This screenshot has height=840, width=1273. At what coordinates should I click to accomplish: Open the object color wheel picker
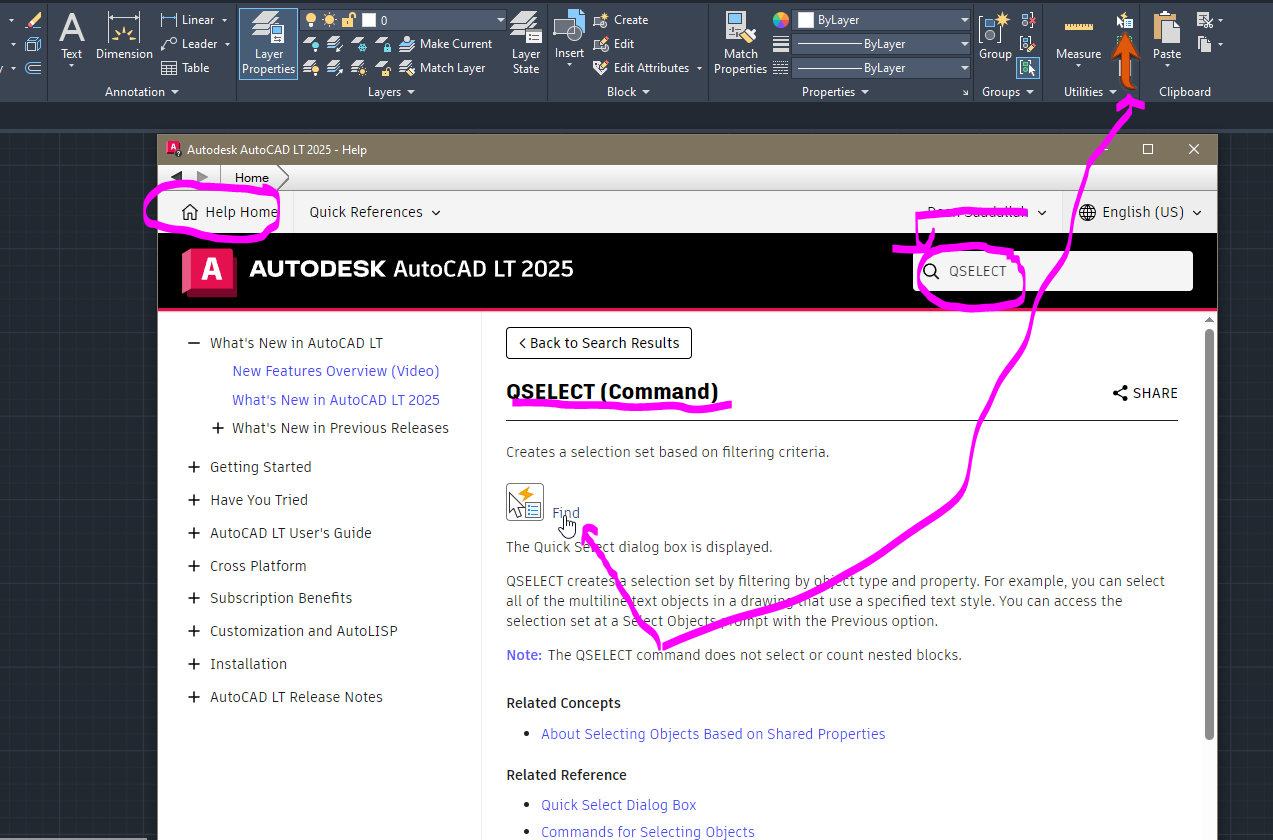pos(781,18)
